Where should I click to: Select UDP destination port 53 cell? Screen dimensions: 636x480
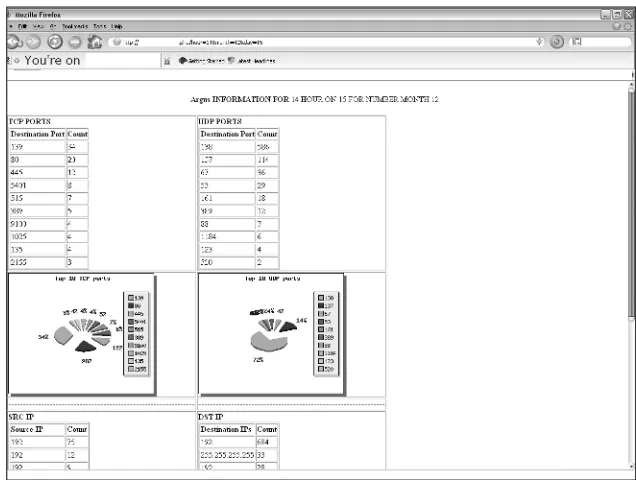coord(227,185)
